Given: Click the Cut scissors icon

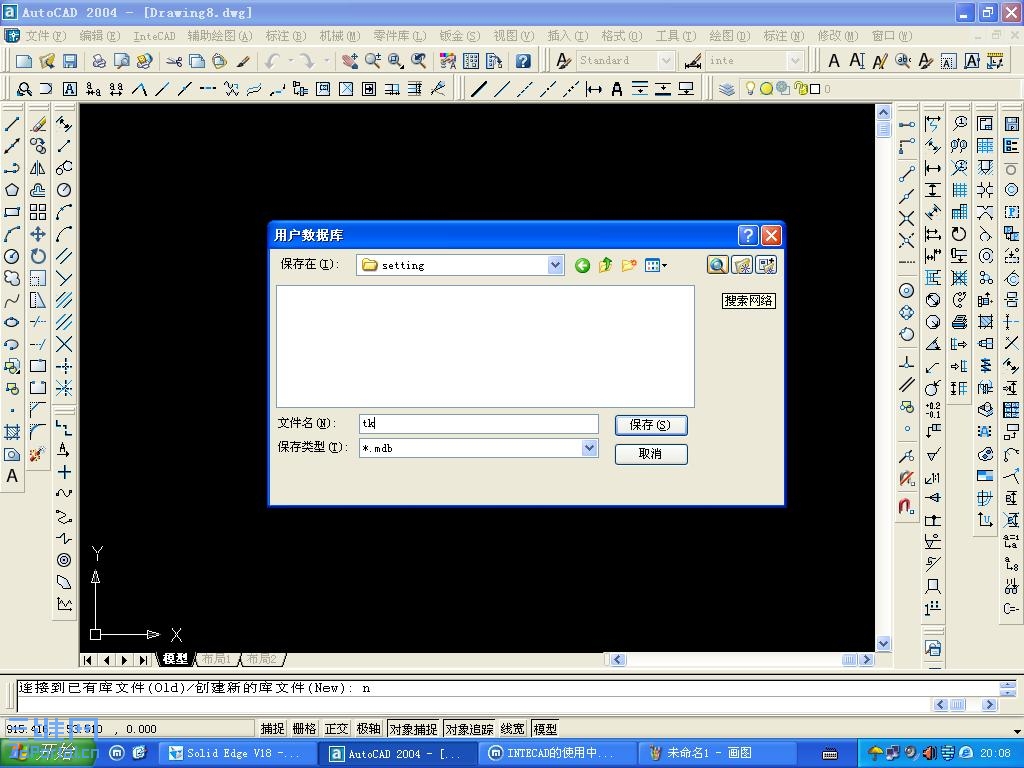Looking at the screenshot, I should pos(174,61).
